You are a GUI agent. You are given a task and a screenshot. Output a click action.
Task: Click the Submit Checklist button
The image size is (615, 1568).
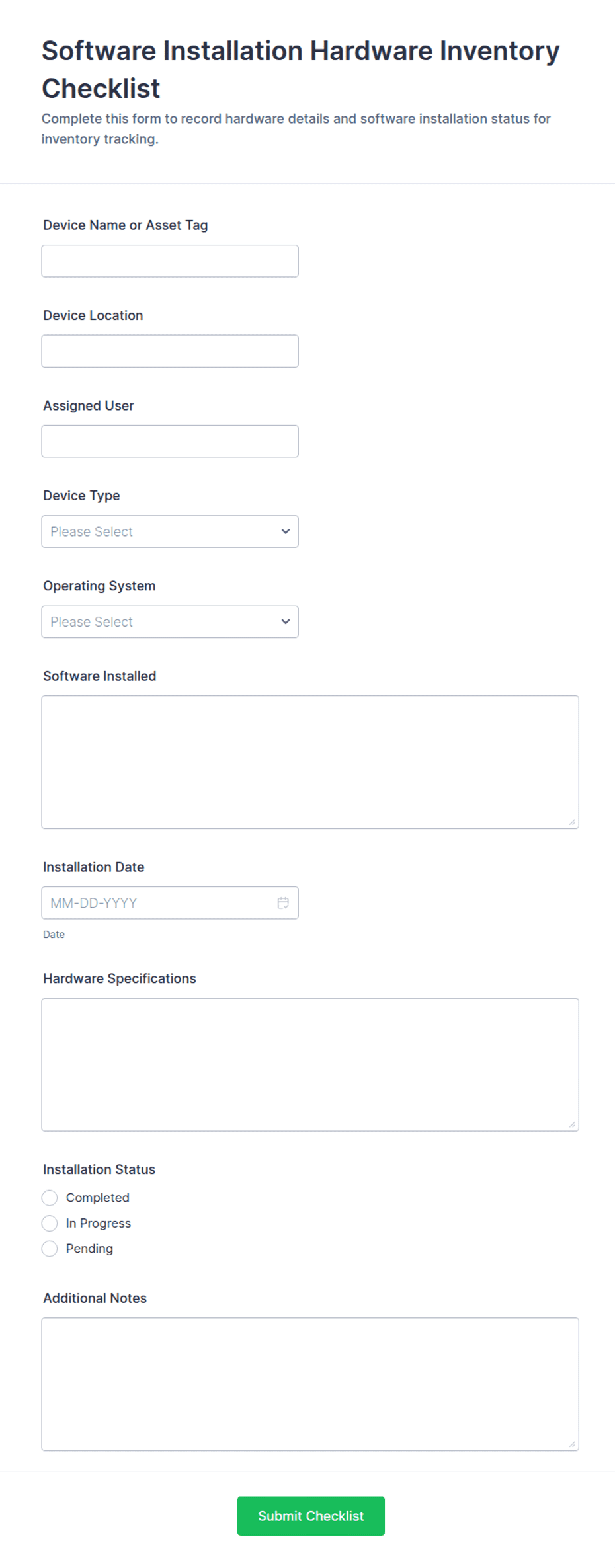tap(311, 1516)
